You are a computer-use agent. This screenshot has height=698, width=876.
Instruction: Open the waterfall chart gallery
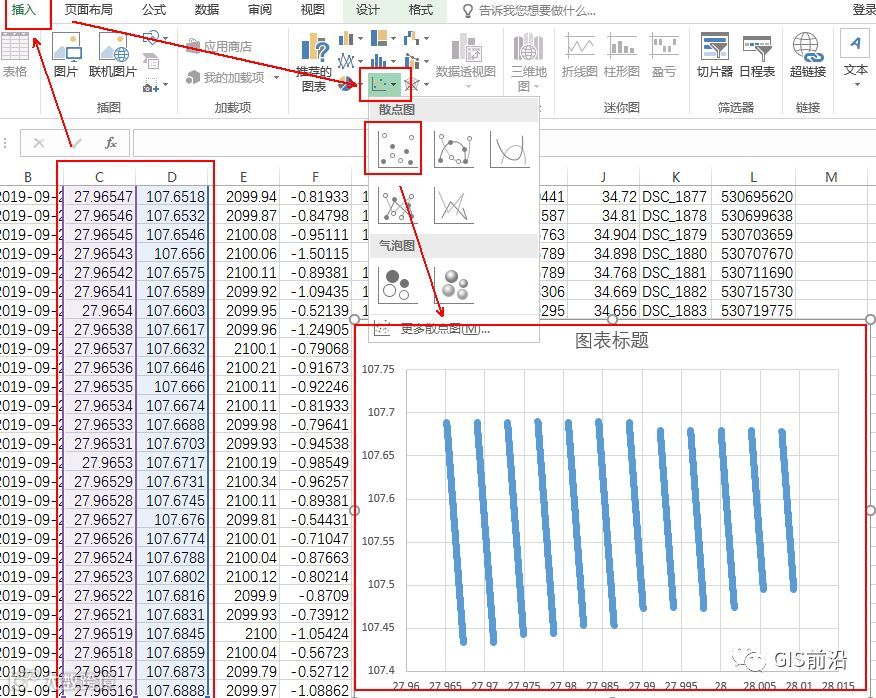(x=415, y=38)
